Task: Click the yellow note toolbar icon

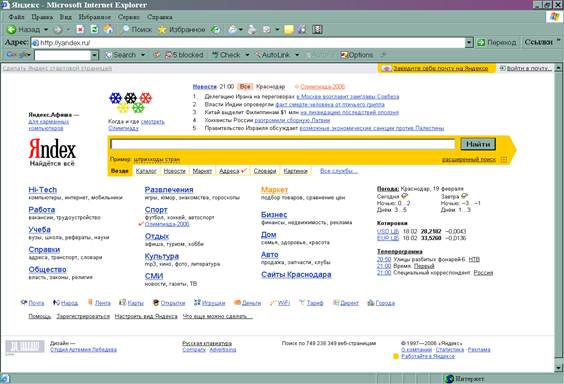Action: pyautogui.click(x=288, y=29)
